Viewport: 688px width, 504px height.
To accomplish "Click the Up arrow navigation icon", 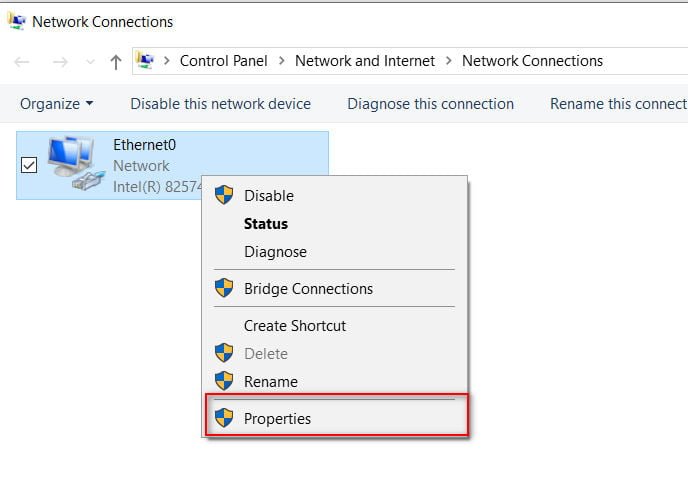I will pos(116,61).
